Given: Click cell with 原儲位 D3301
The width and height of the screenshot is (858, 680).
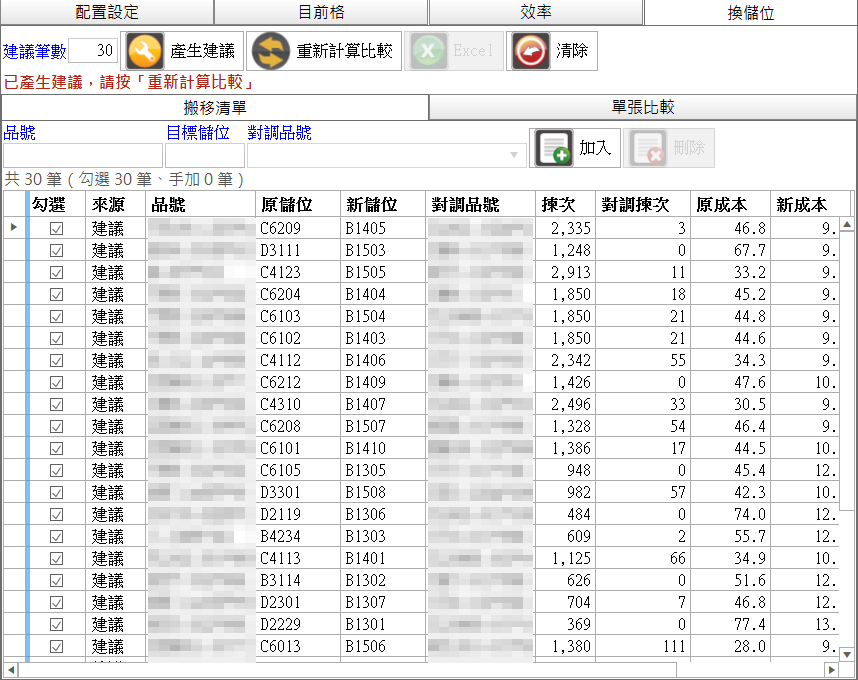Looking at the screenshot, I should tap(298, 492).
